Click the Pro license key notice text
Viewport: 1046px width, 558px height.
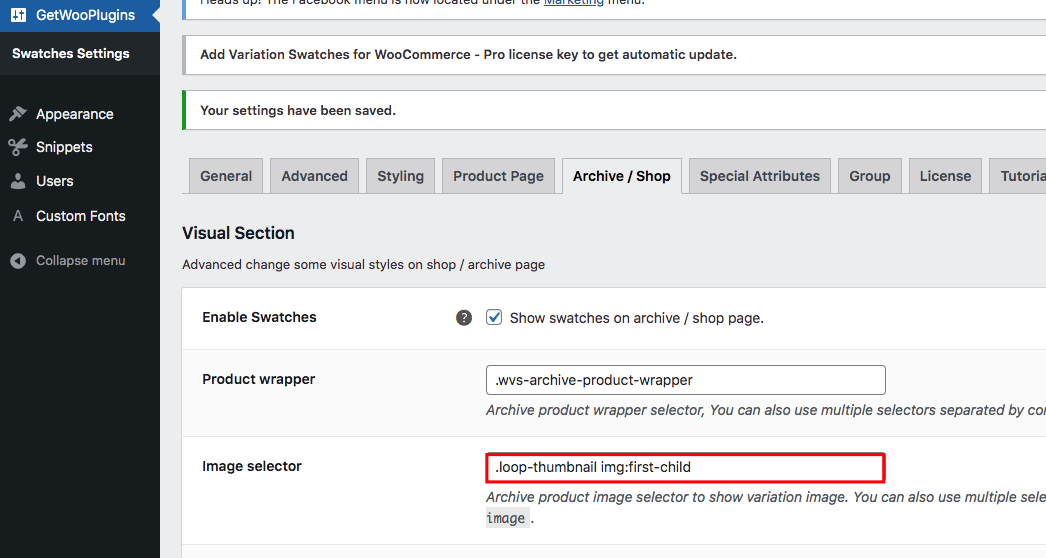pyautogui.click(x=468, y=55)
